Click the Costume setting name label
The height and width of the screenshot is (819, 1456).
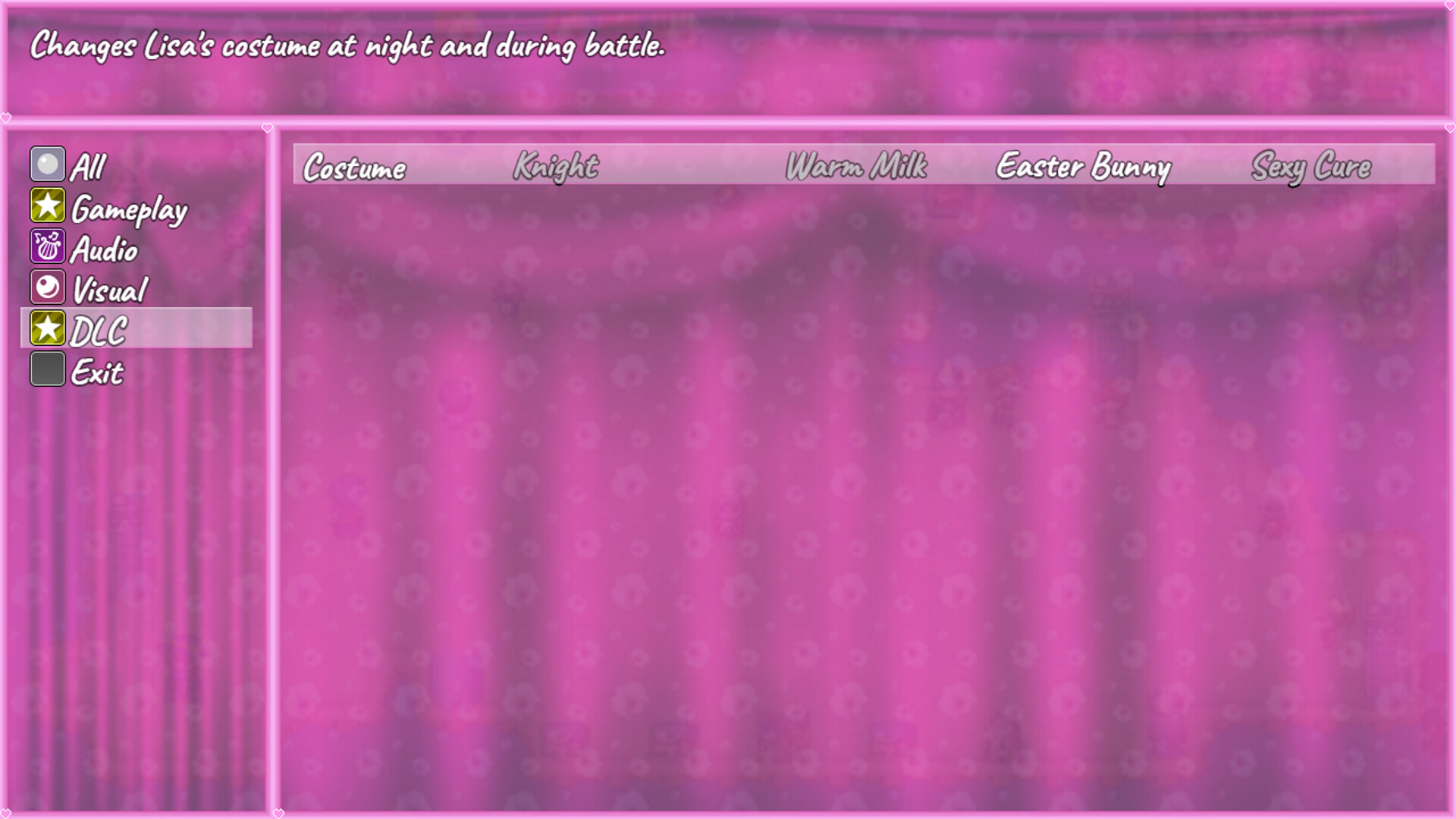click(x=354, y=168)
